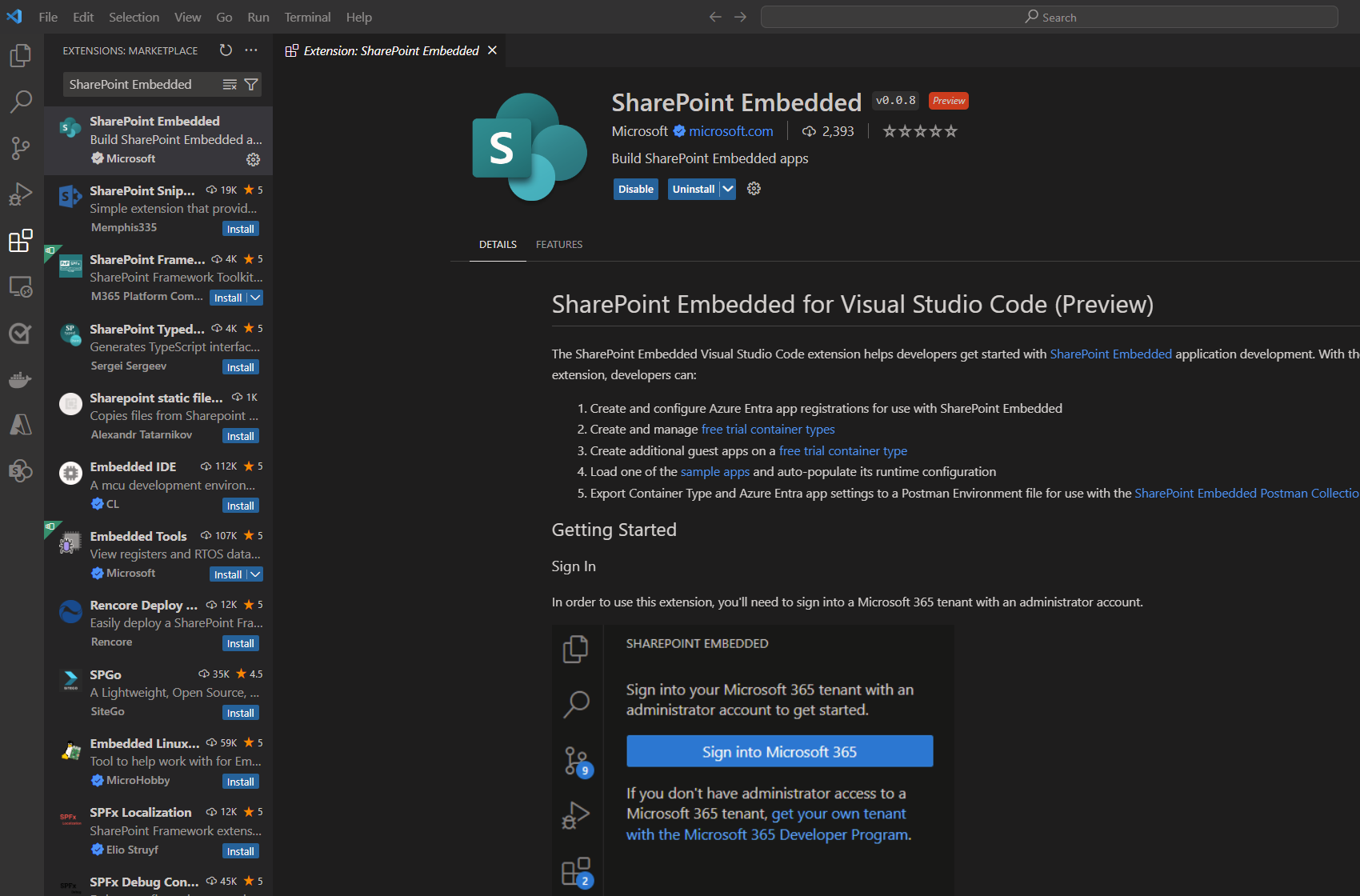Open the filter extensions dropdown
This screenshot has height=896, width=1360.
point(250,84)
